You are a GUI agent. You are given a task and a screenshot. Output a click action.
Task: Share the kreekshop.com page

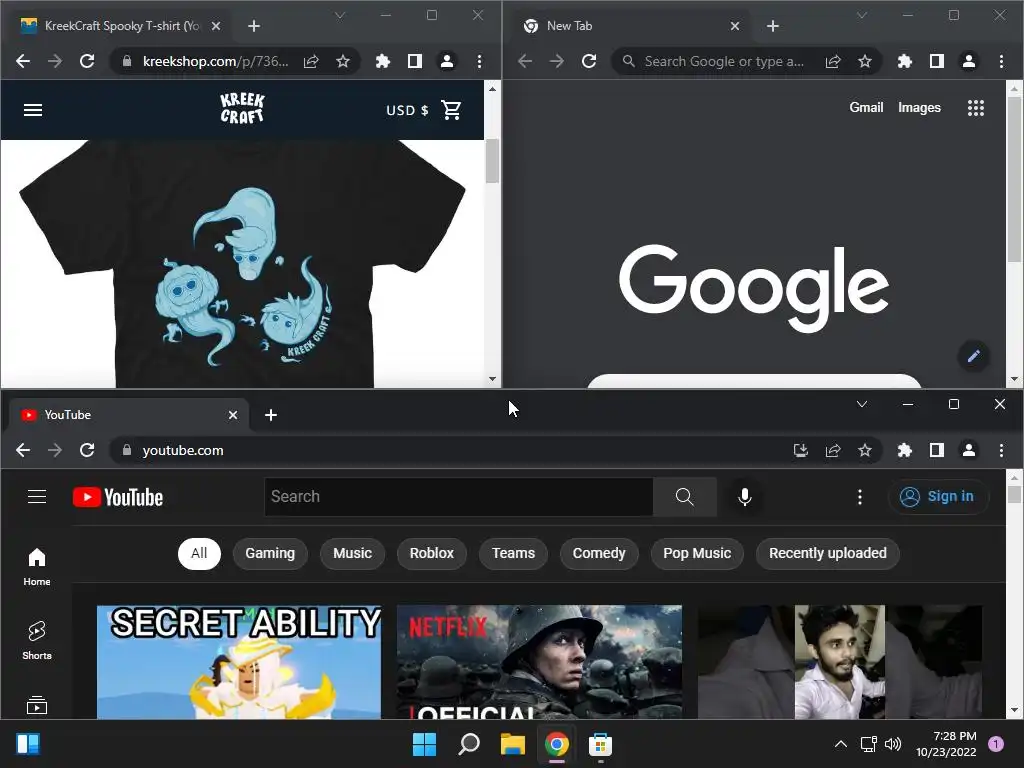pyautogui.click(x=312, y=61)
